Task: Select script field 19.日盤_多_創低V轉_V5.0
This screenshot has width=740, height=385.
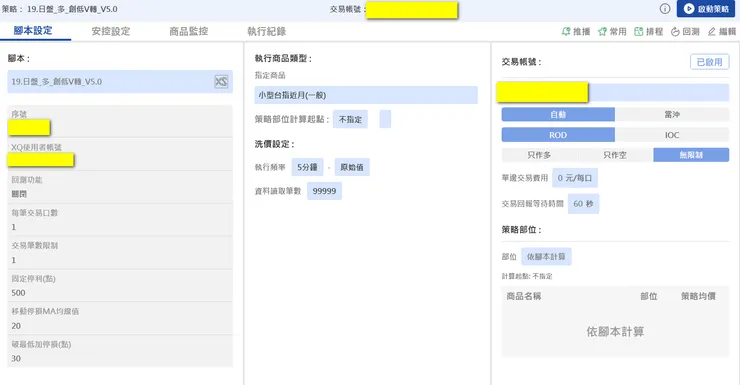Action: [120, 82]
